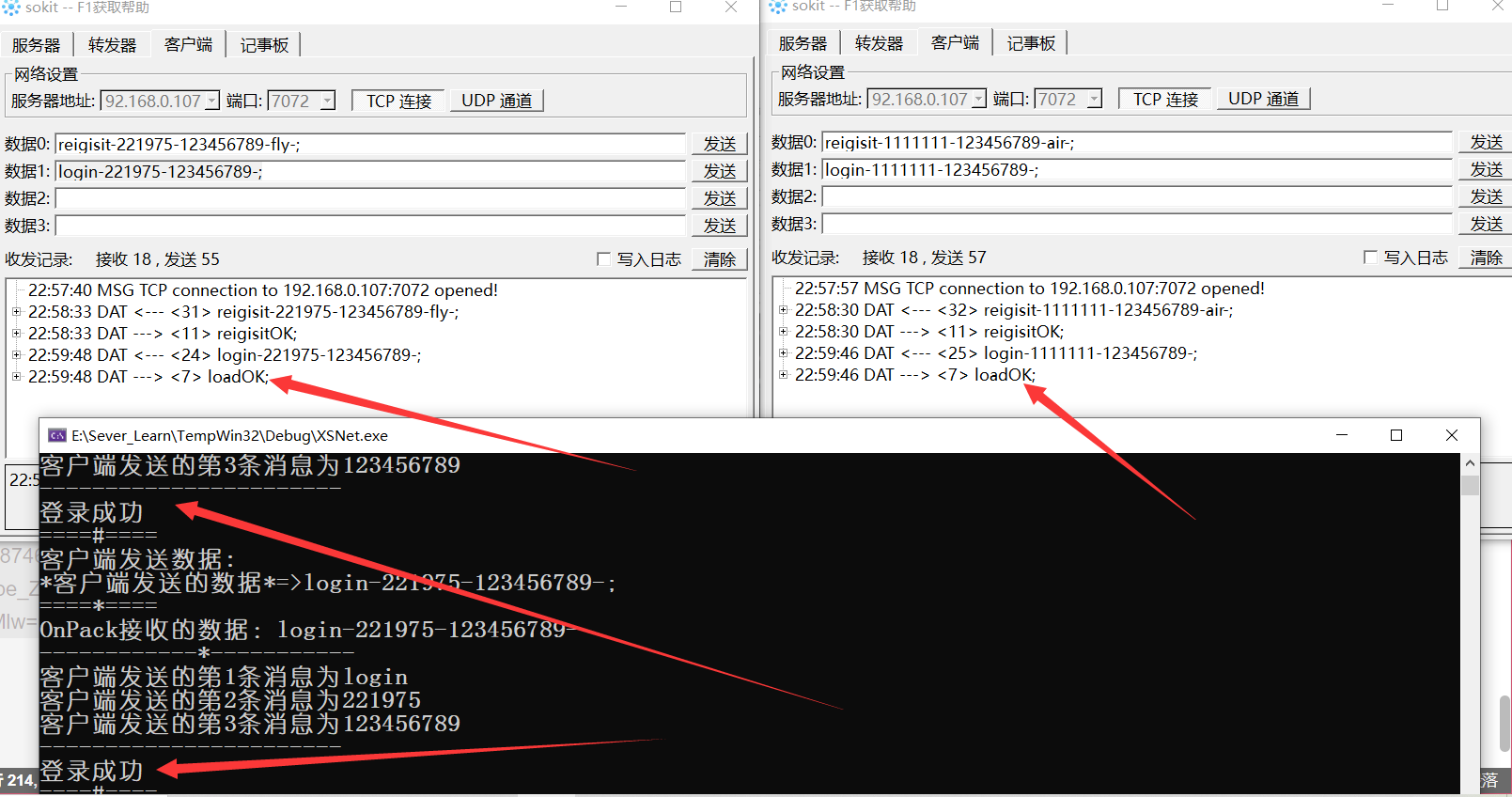The width and height of the screenshot is (1512, 797).
Task: Click the console scrollbar up arrow
Action: (x=1471, y=463)
